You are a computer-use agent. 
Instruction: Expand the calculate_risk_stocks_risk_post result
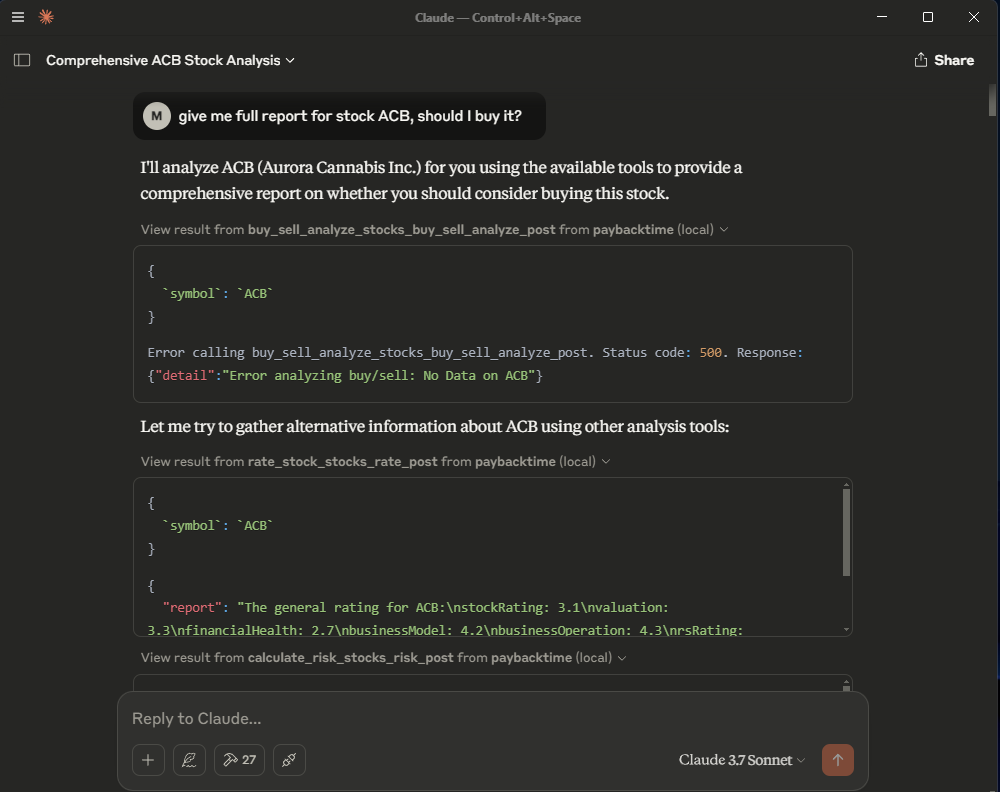[383, 657]
